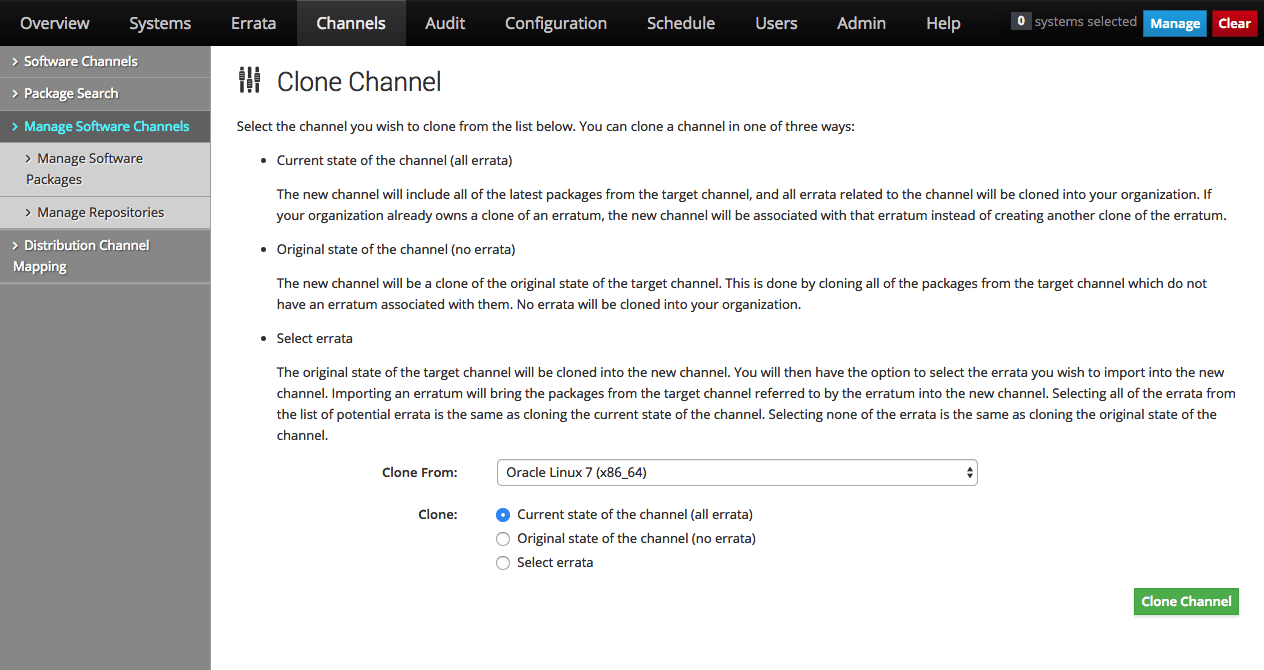Click the Clone Channel sliders icon

click(250, 81)
